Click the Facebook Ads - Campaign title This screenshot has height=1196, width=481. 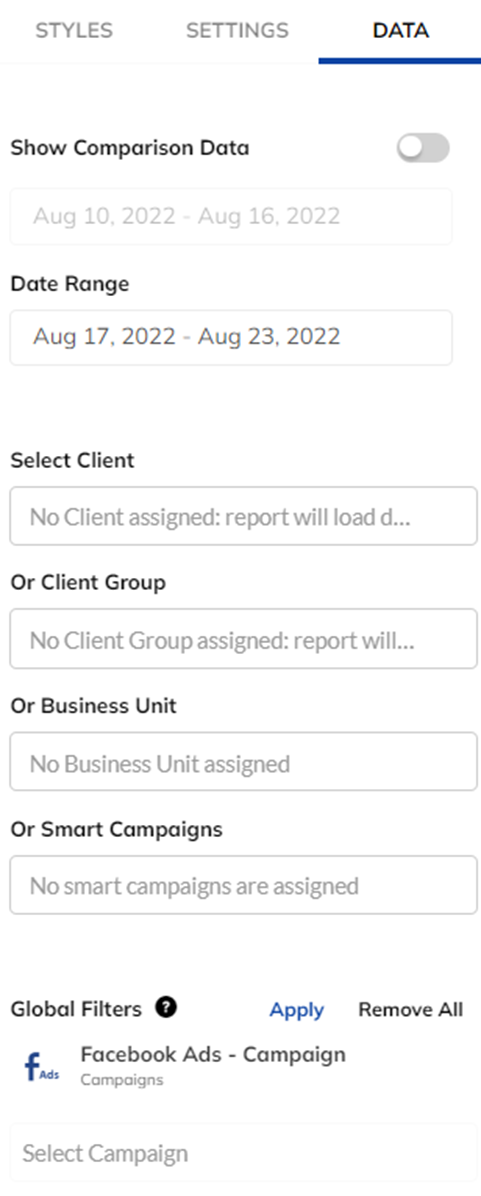[213, 1054]
